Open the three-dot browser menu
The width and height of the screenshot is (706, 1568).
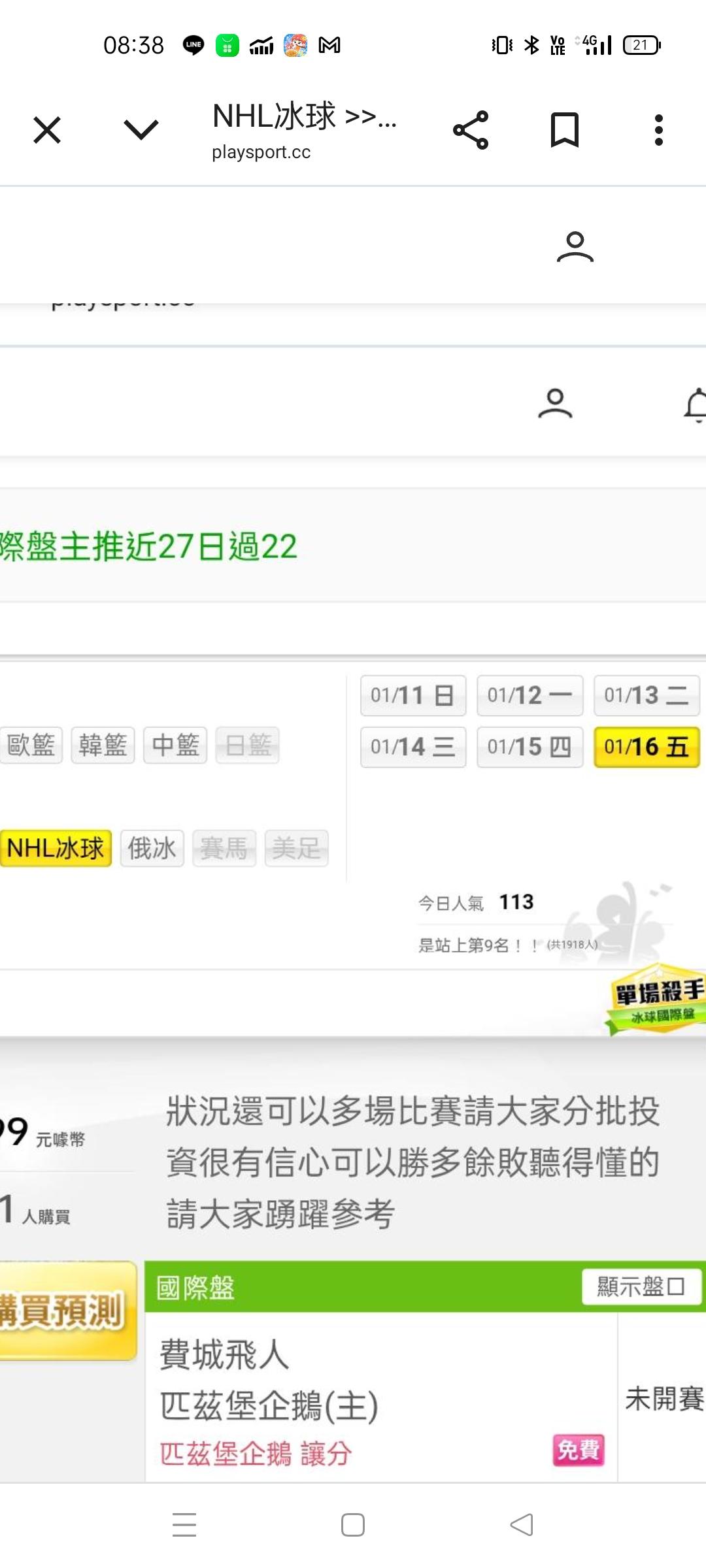[659, 129]
